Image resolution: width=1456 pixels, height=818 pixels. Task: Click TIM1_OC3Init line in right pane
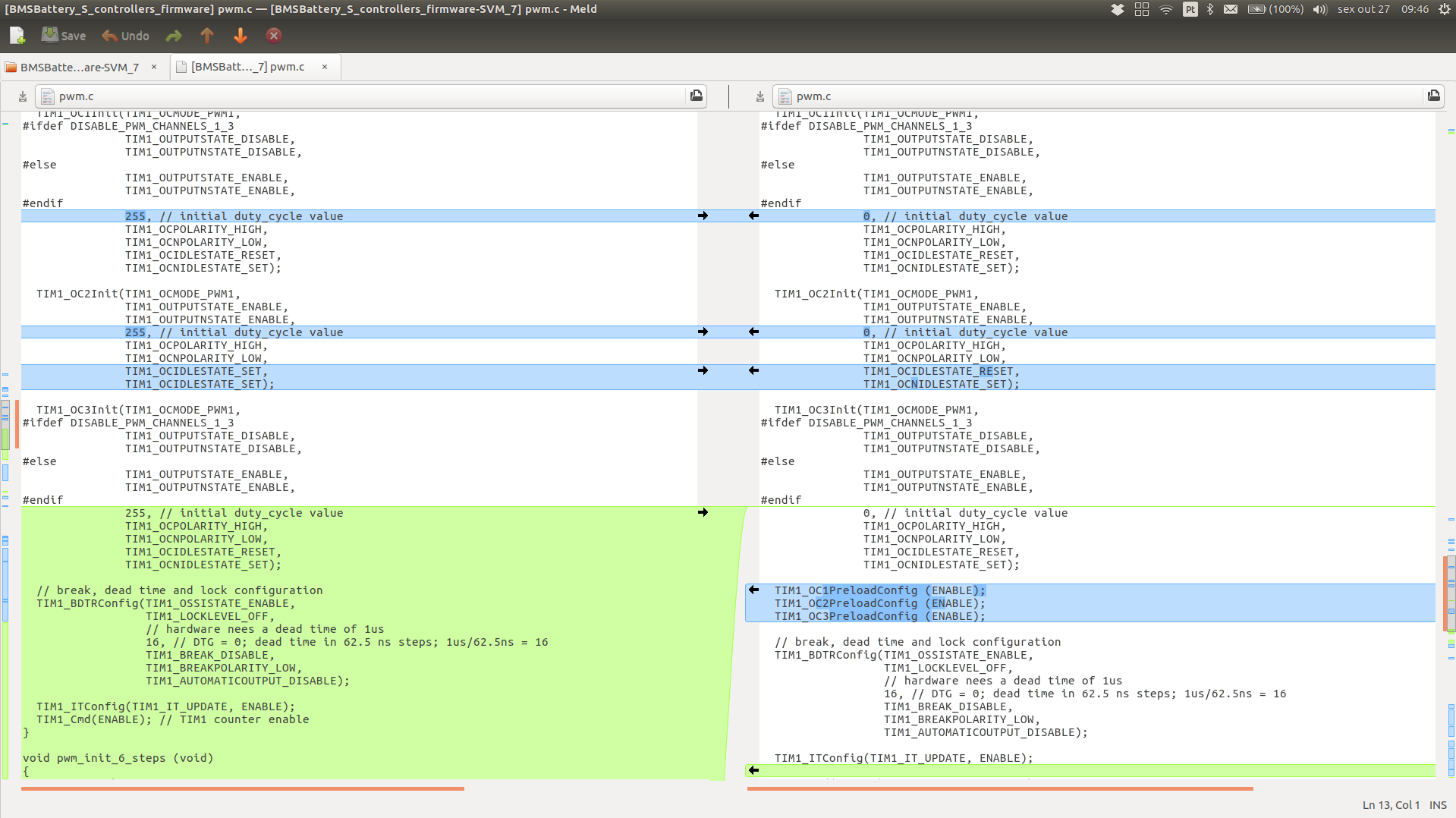pyautogui.click(x=876, y=411)
